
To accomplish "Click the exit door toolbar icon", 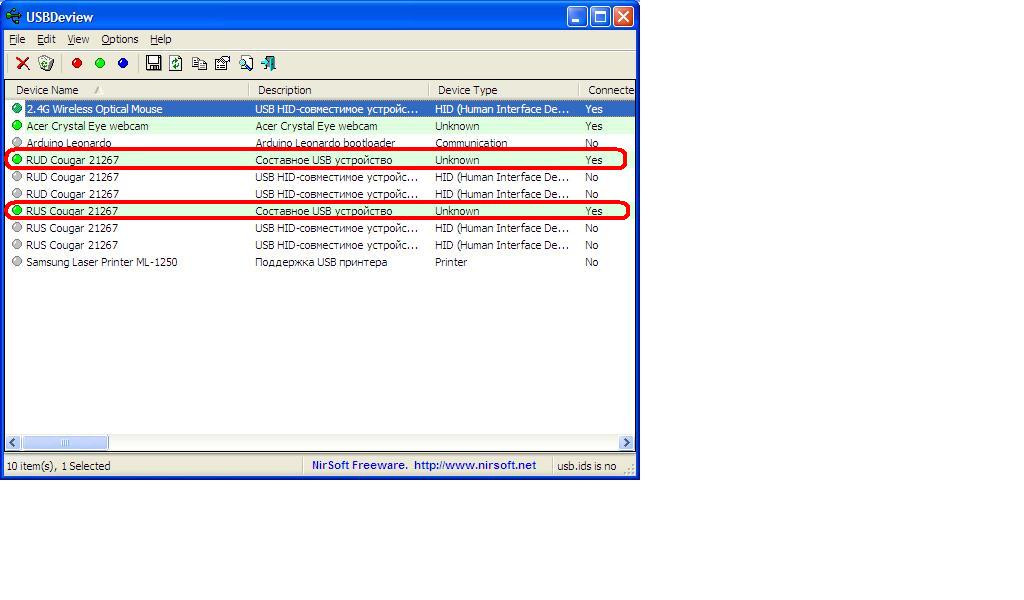I will 268,63.
